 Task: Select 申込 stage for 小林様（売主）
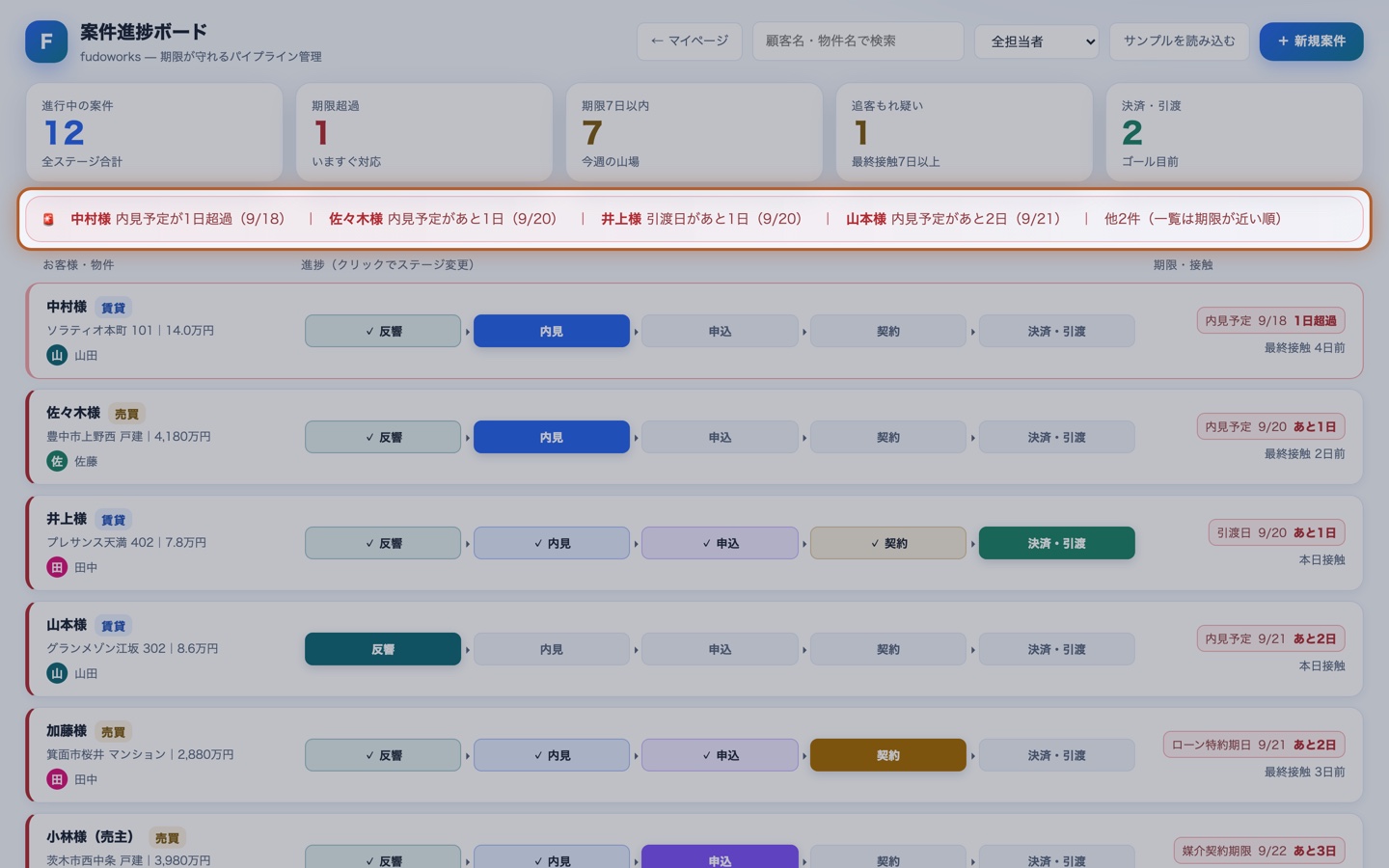pos(720,856)
